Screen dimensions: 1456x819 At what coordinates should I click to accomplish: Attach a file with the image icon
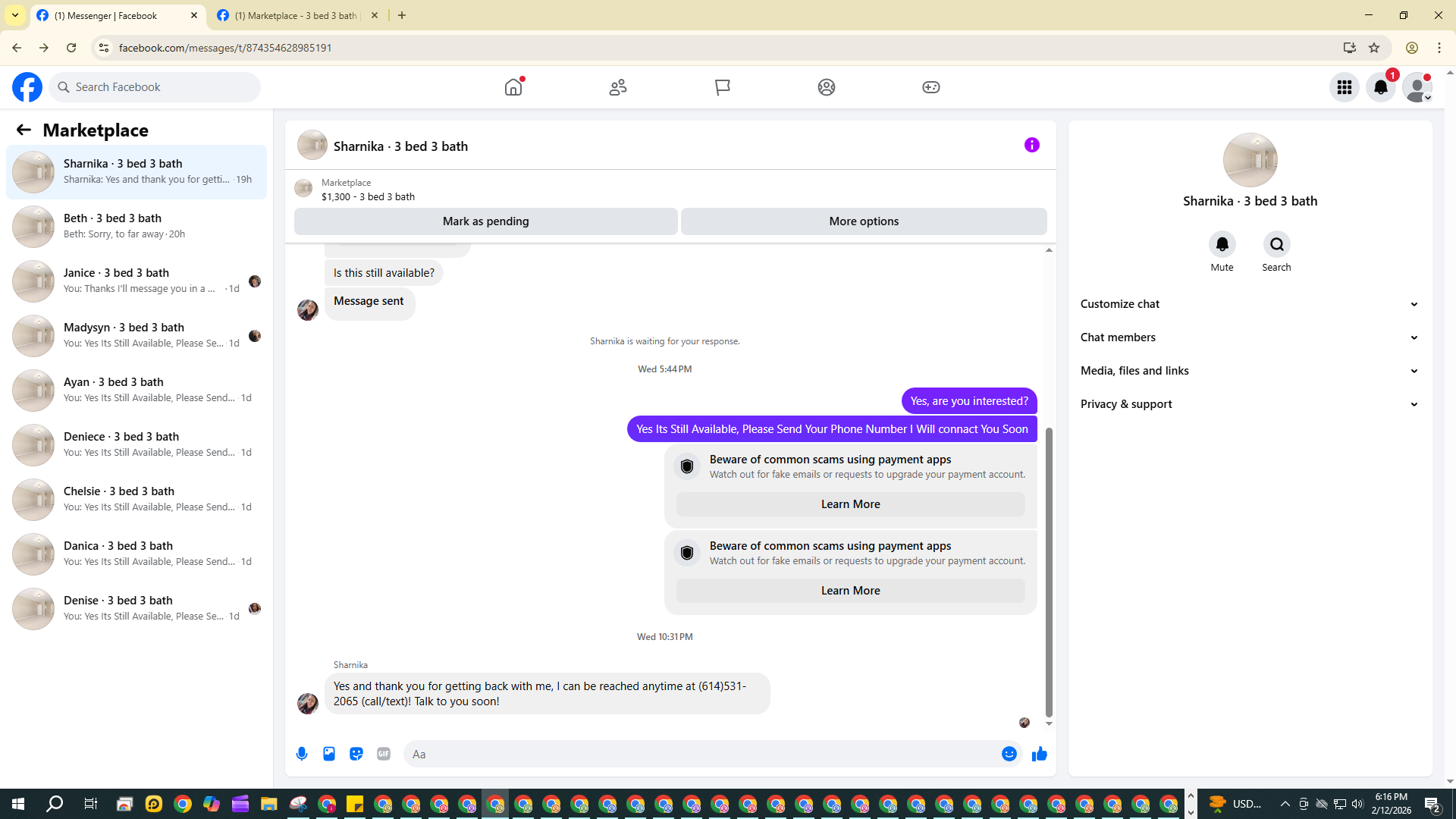[329, 754]
